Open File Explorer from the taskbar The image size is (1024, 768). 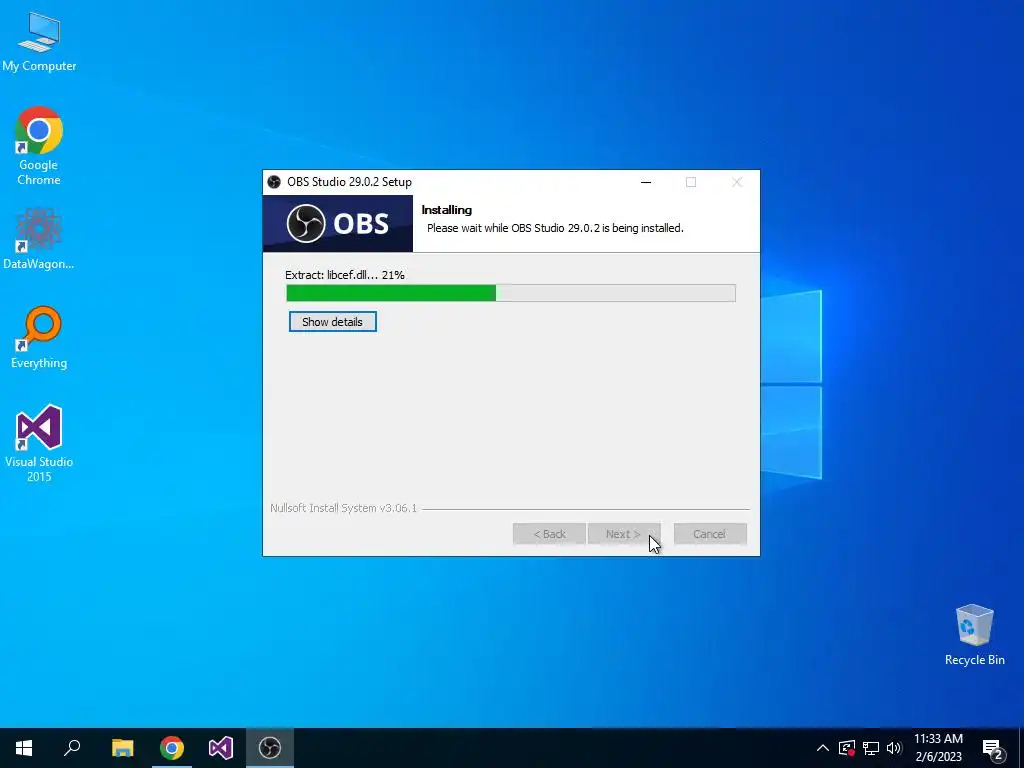tap(122, 748)
